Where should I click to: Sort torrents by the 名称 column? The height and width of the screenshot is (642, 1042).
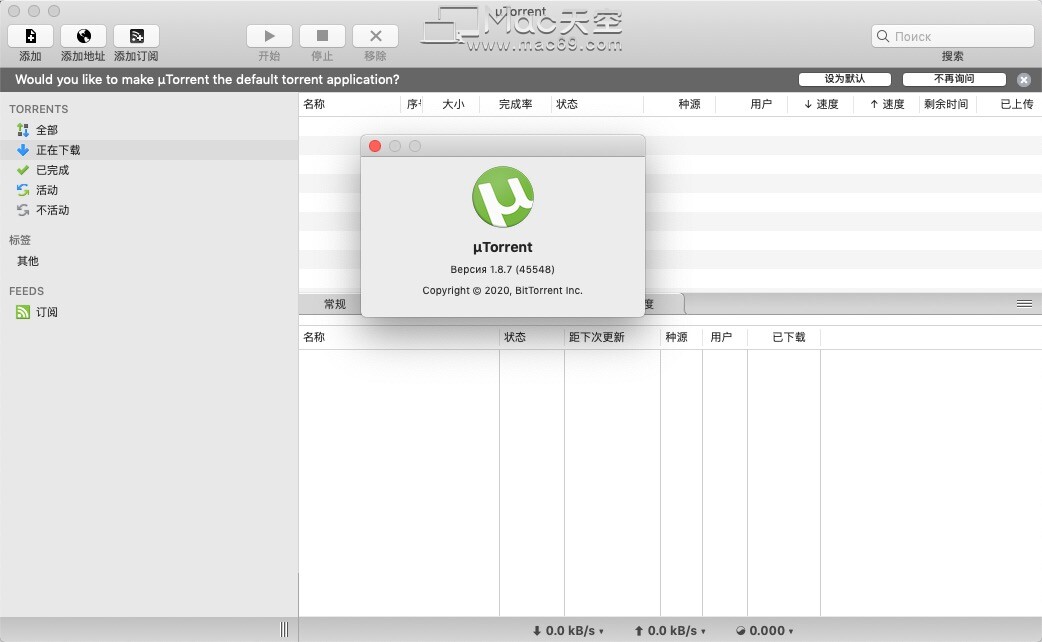pyautogui.click(x=315, y=104)
